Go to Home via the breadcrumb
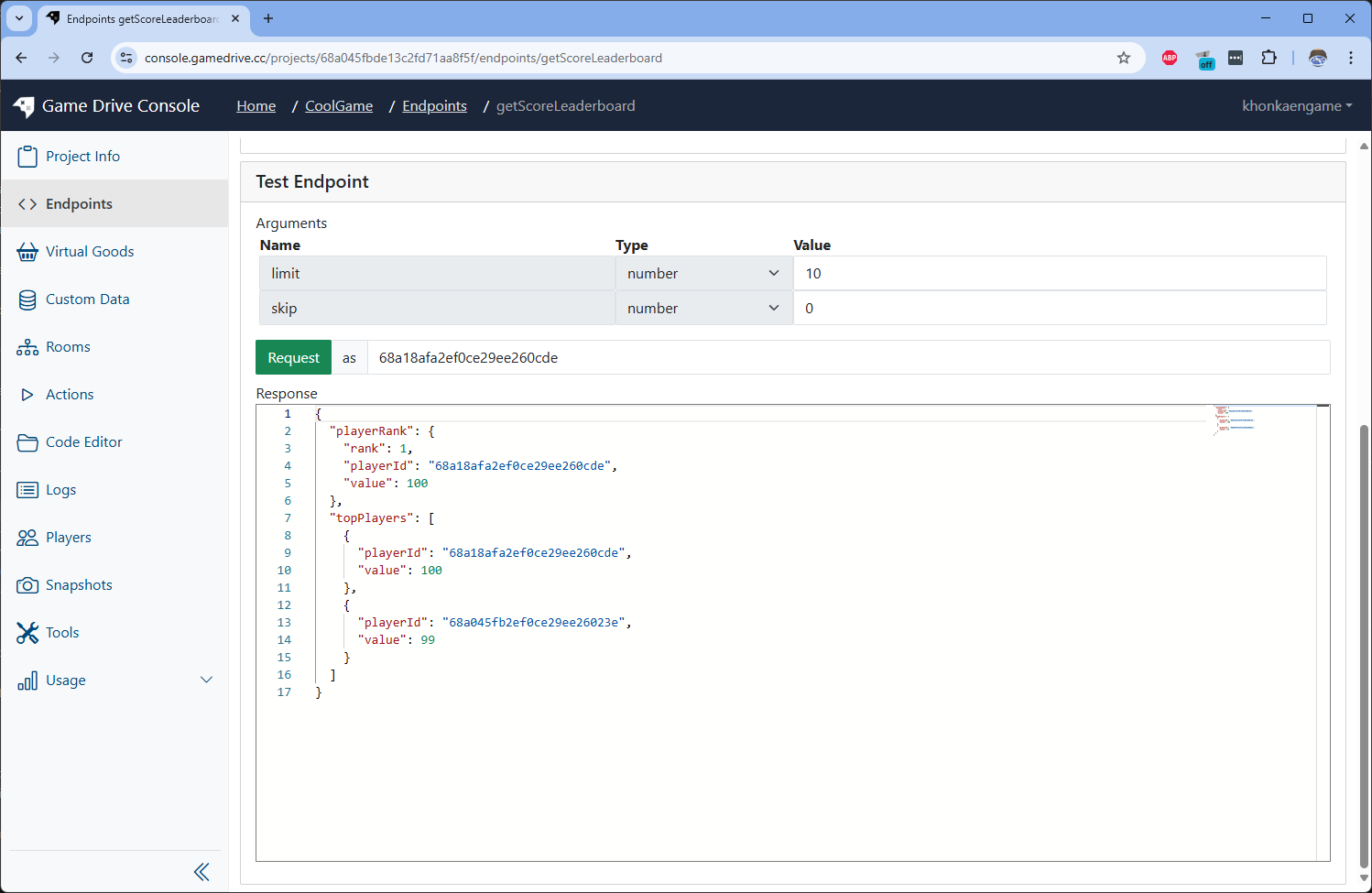 tap(256, 105)
